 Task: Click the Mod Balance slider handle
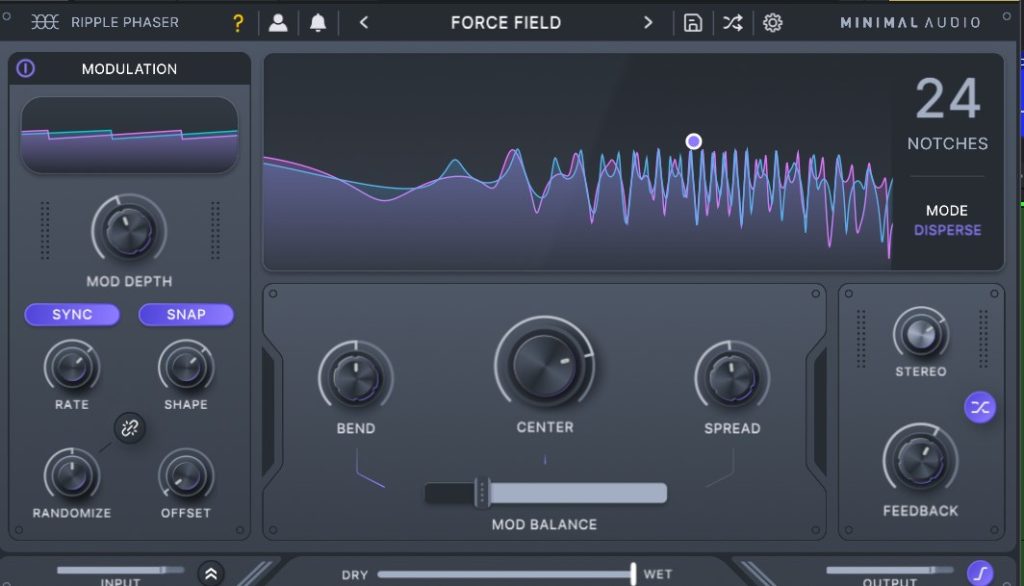click(x=482, y=493)
